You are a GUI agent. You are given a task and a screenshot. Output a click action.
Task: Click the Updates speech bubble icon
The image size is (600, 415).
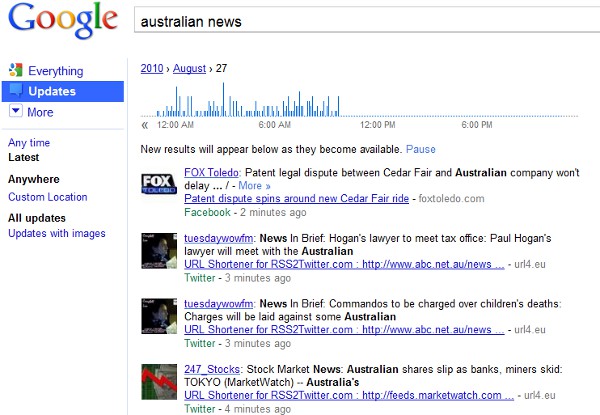tap(16, 92)
